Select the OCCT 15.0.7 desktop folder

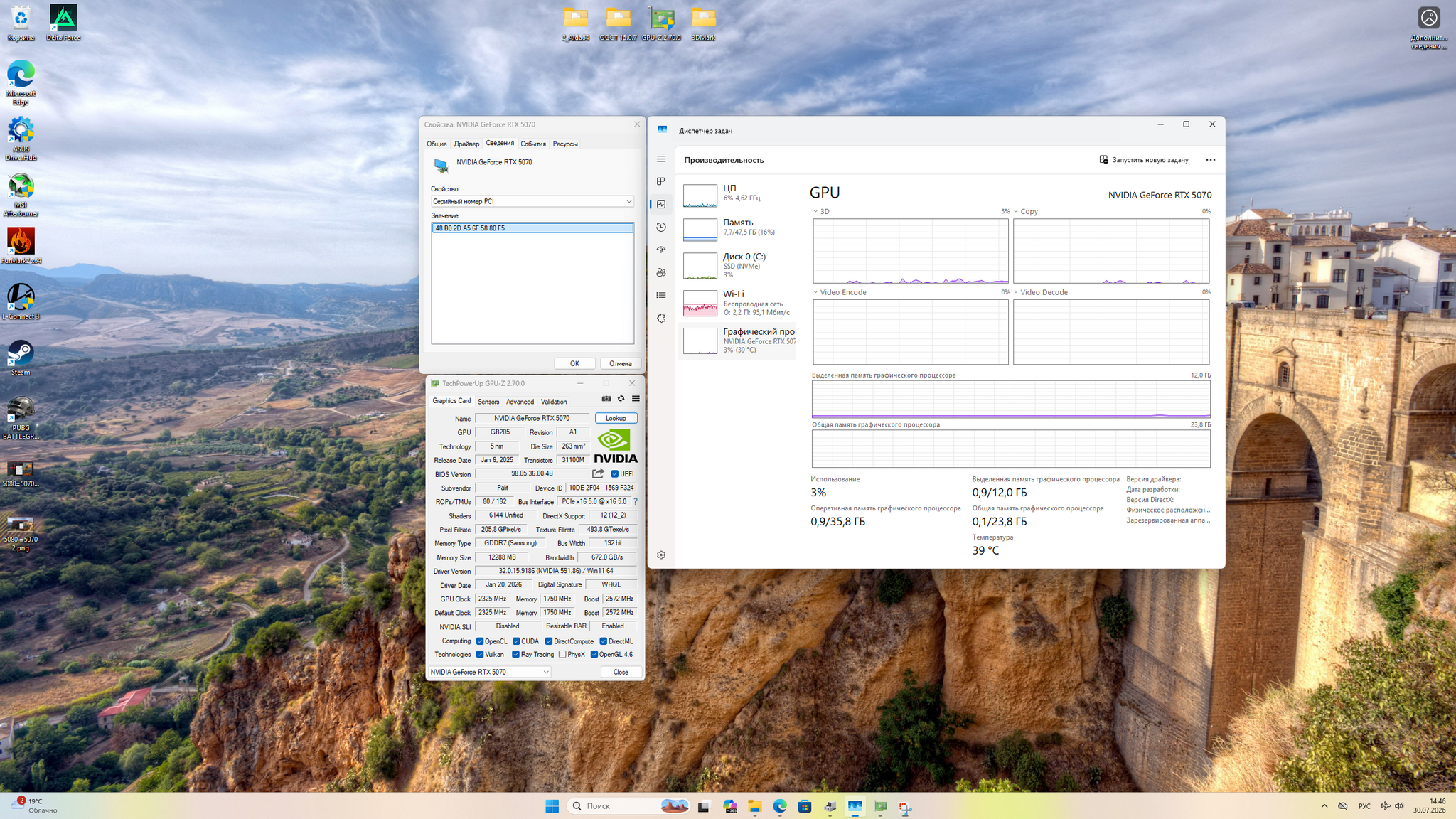click(619, 23)
